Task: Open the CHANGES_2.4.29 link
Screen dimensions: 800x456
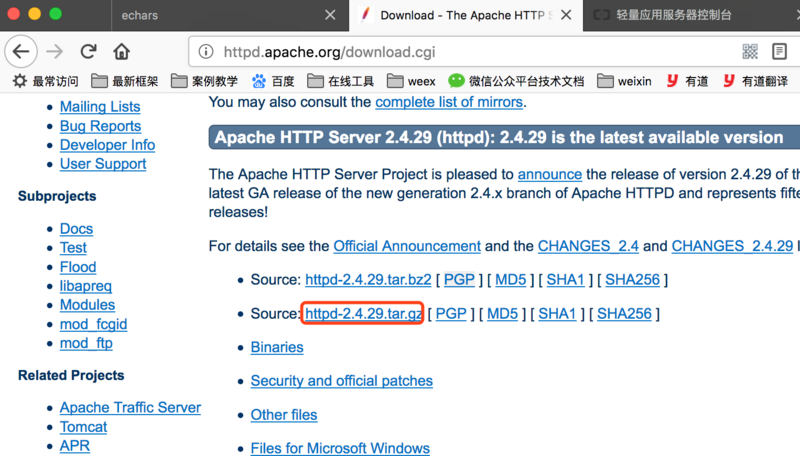Action: [x=732, y=246]
